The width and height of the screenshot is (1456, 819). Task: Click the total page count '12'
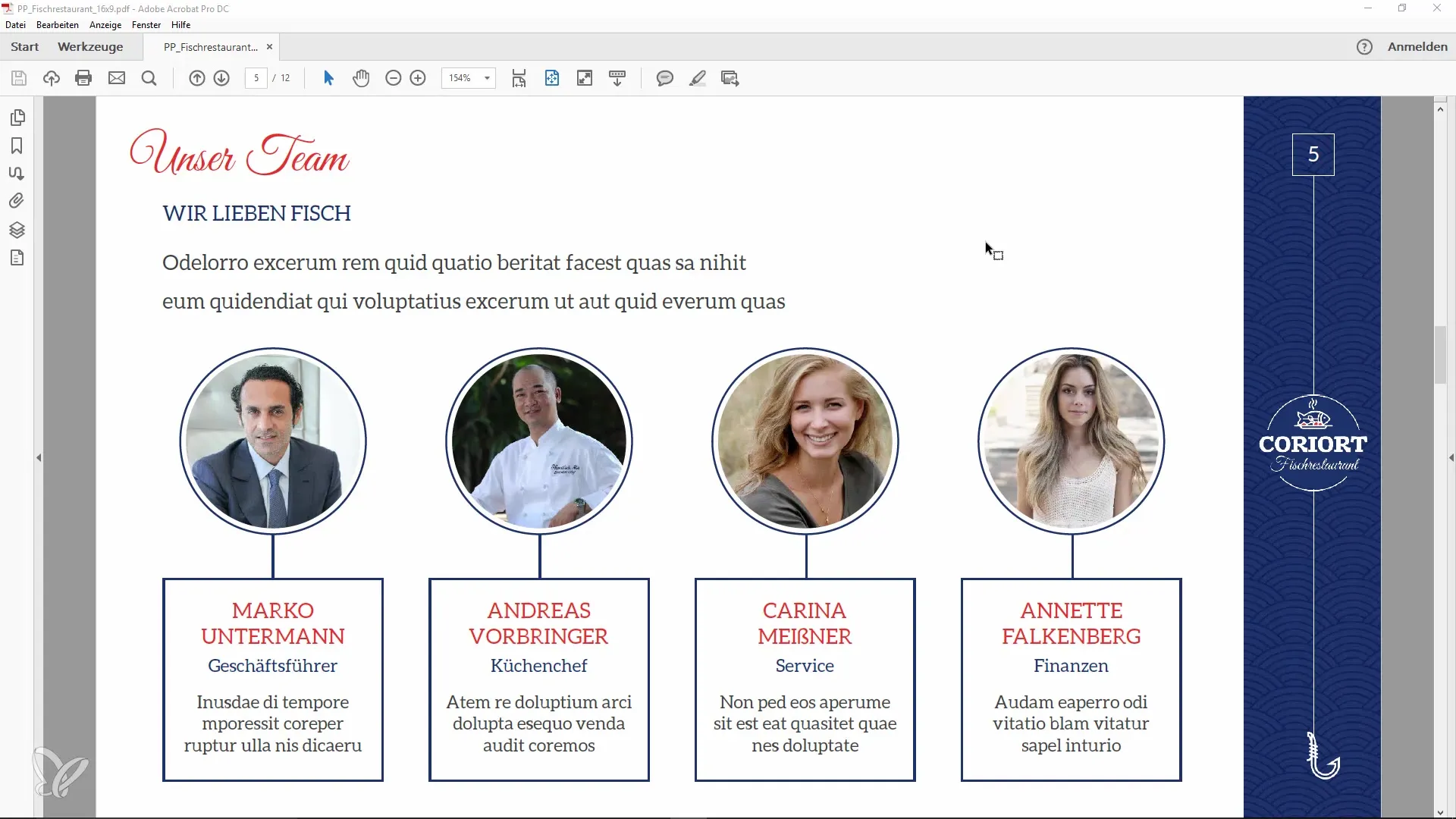pos(285,78)
